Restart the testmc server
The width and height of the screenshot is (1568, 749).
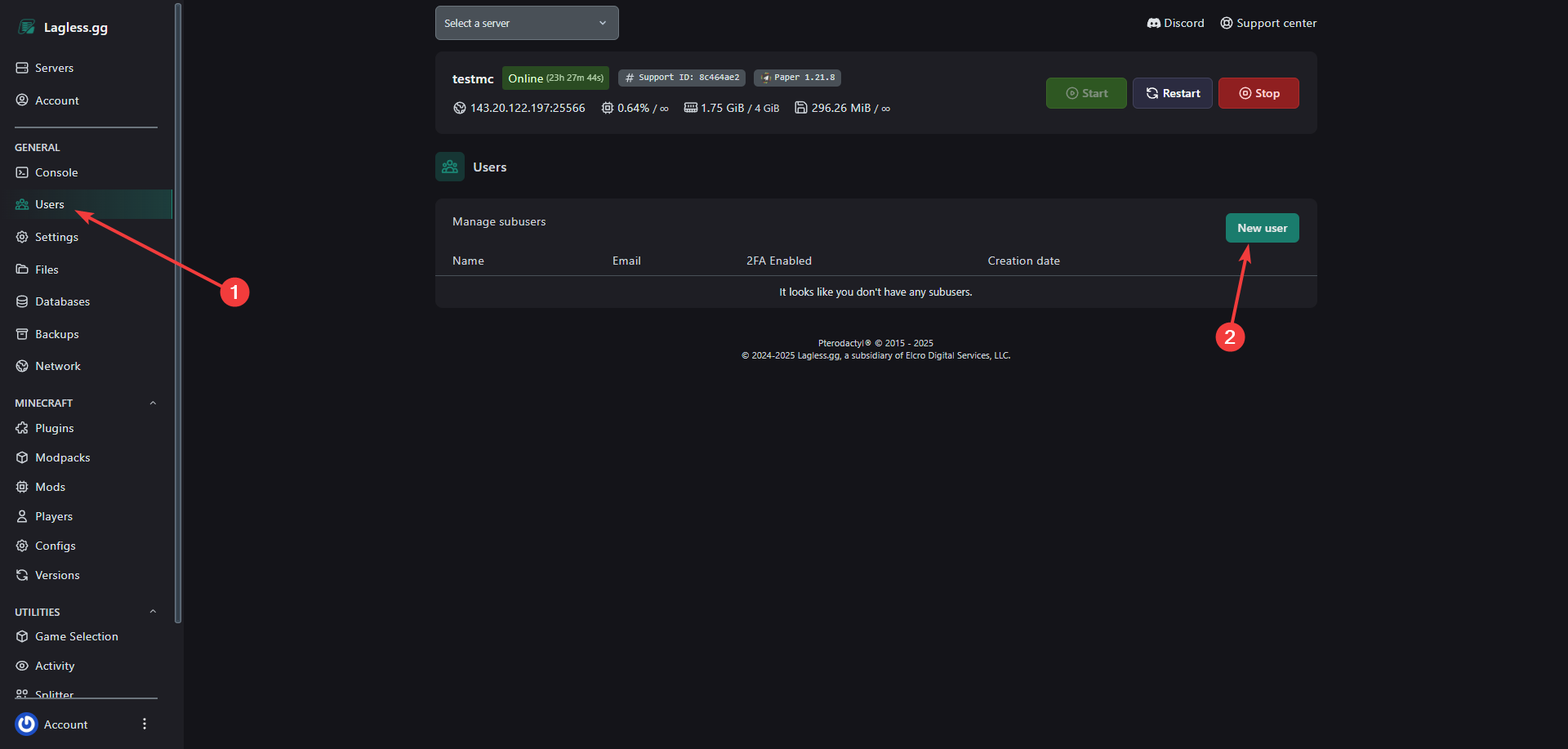click(1172, 93)
